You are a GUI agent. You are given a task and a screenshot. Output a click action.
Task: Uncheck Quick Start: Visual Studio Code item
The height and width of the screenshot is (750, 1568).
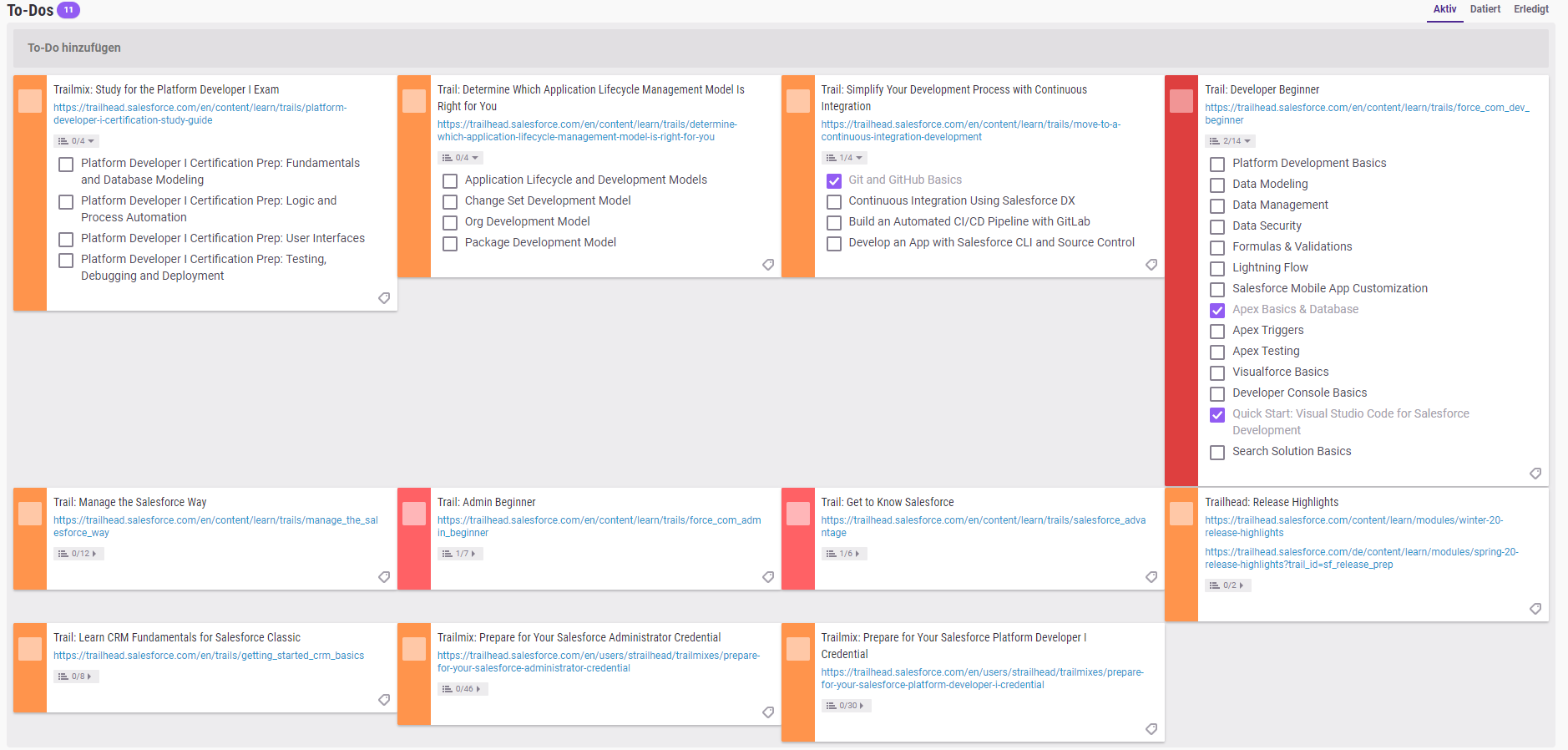tap(1217, 415)
